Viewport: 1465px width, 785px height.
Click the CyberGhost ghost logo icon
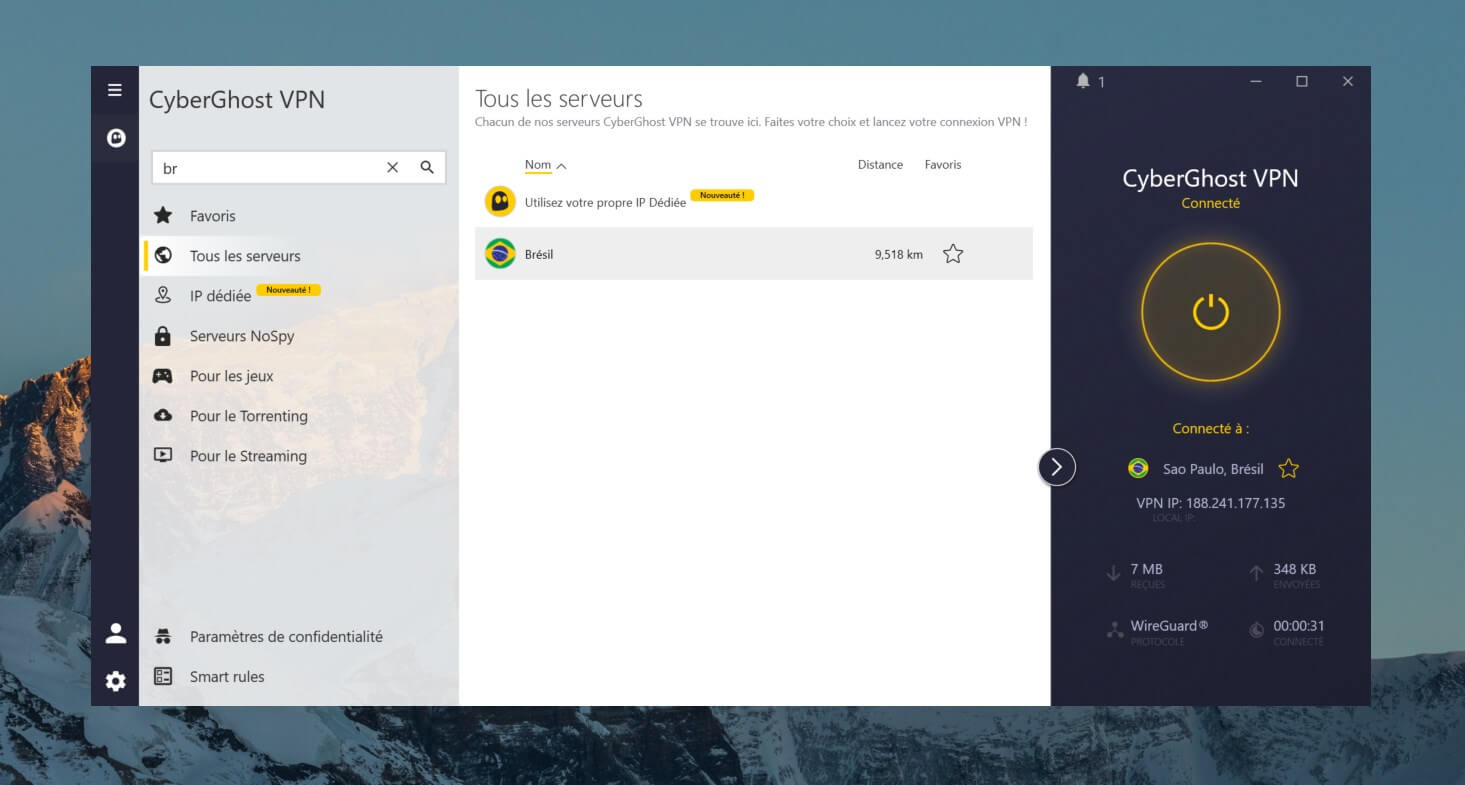pos(116,138)
